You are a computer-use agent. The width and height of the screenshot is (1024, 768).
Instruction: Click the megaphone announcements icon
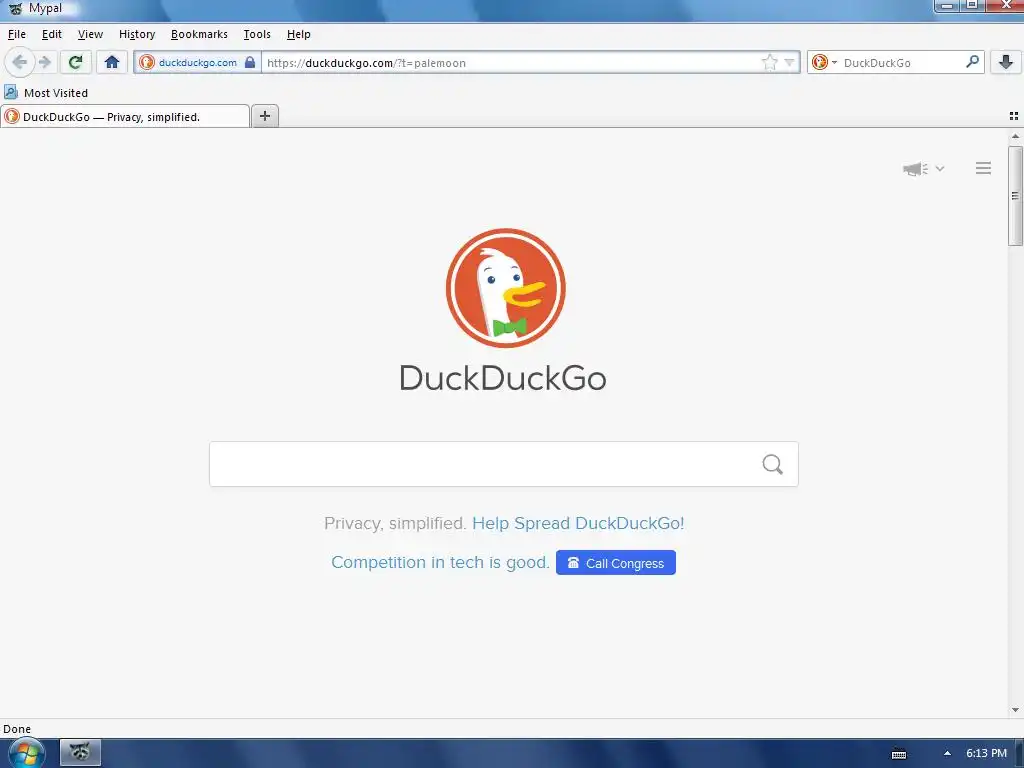click(916, 169)
